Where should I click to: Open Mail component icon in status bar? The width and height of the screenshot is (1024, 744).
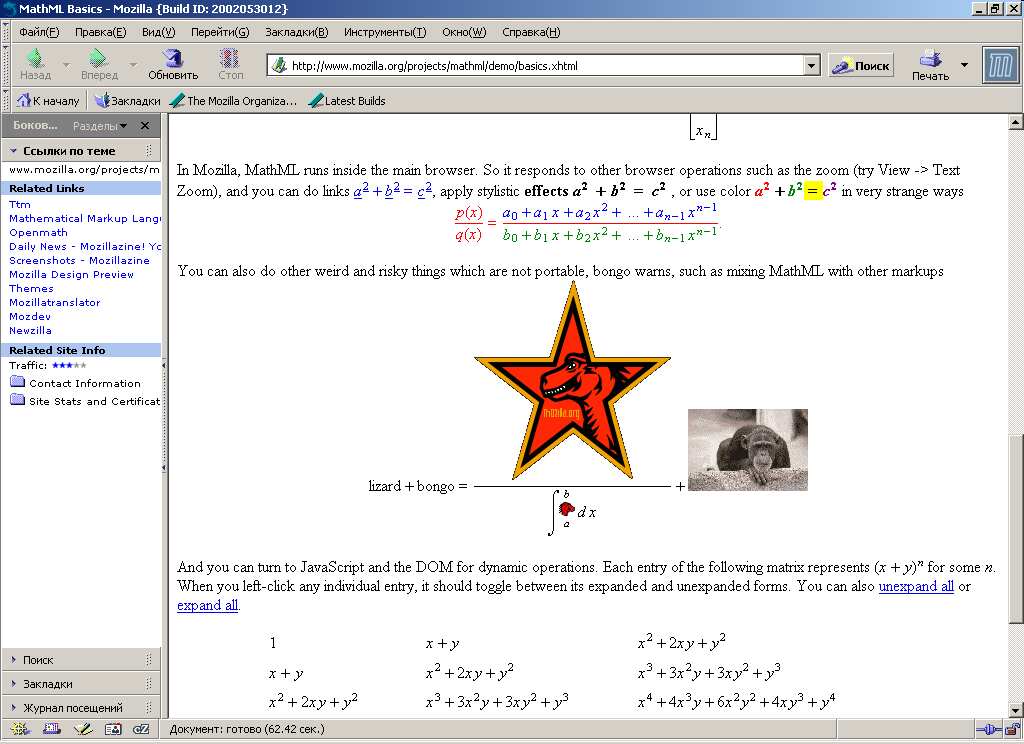tap(52, 729)
